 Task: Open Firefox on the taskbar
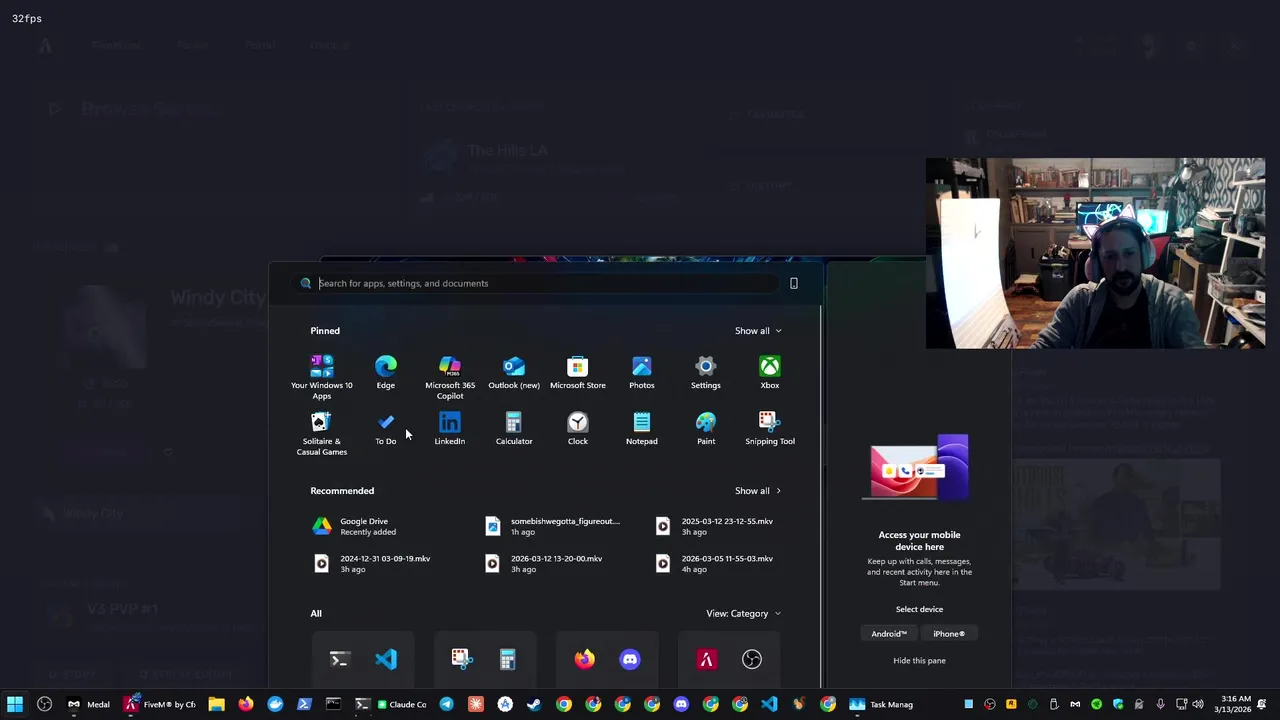coord(246,704)
